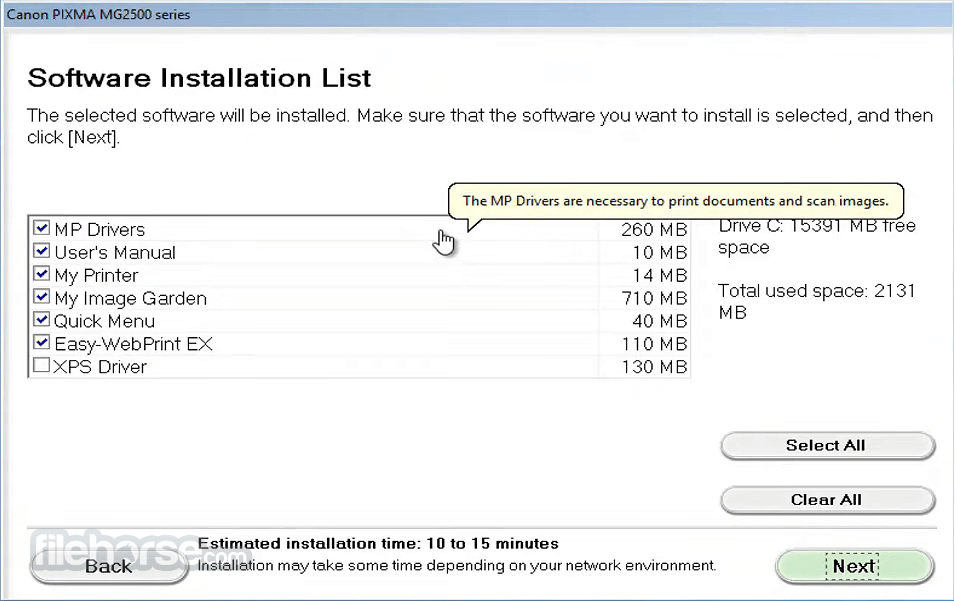Uncheck the MP Drivers checkbox

(41, 228)
